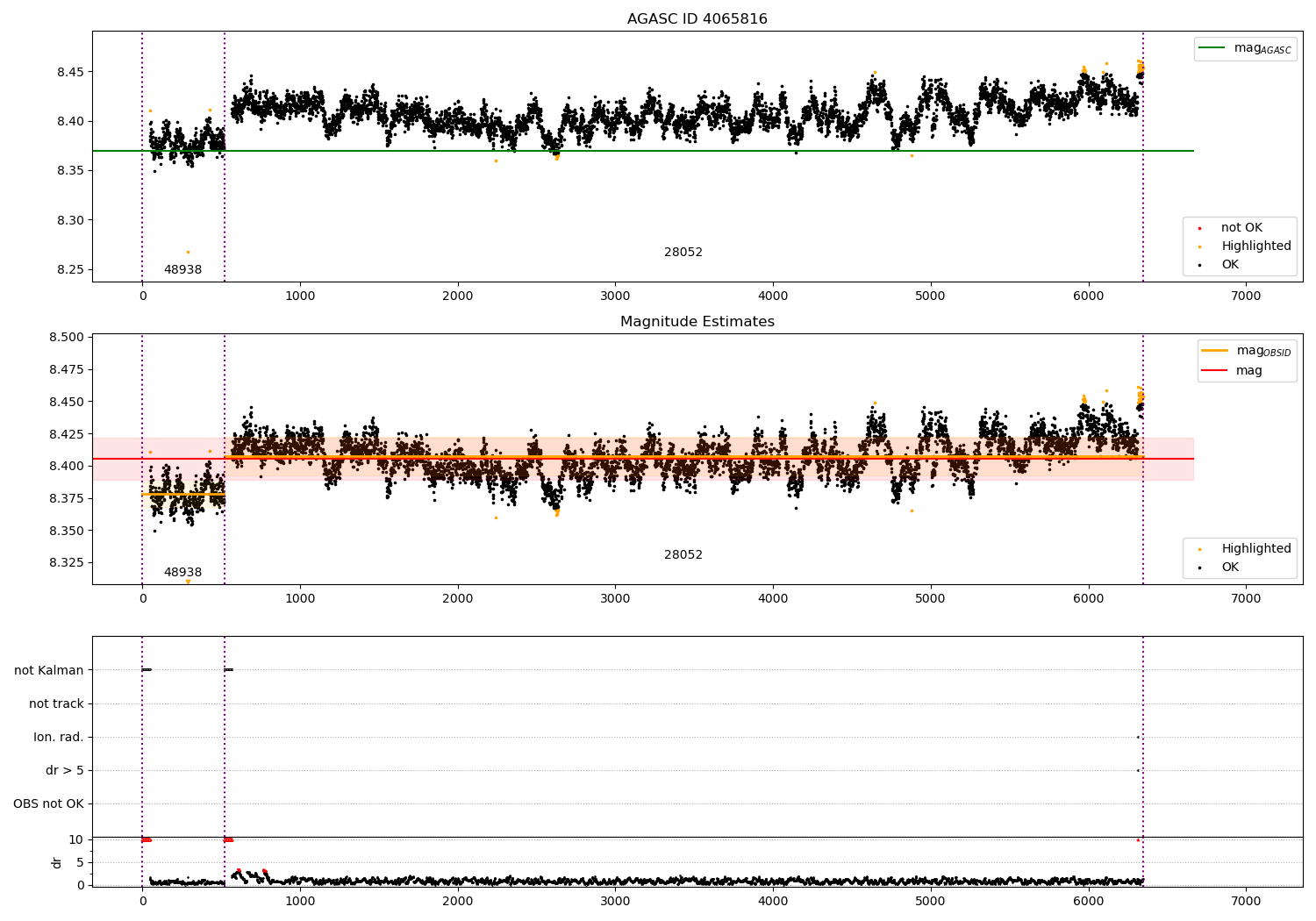Viewport: 1316px width, 921px height.
Task: Click y-tick 8.325 in Magnitude Estimates plot
Action: click(67, 562)
